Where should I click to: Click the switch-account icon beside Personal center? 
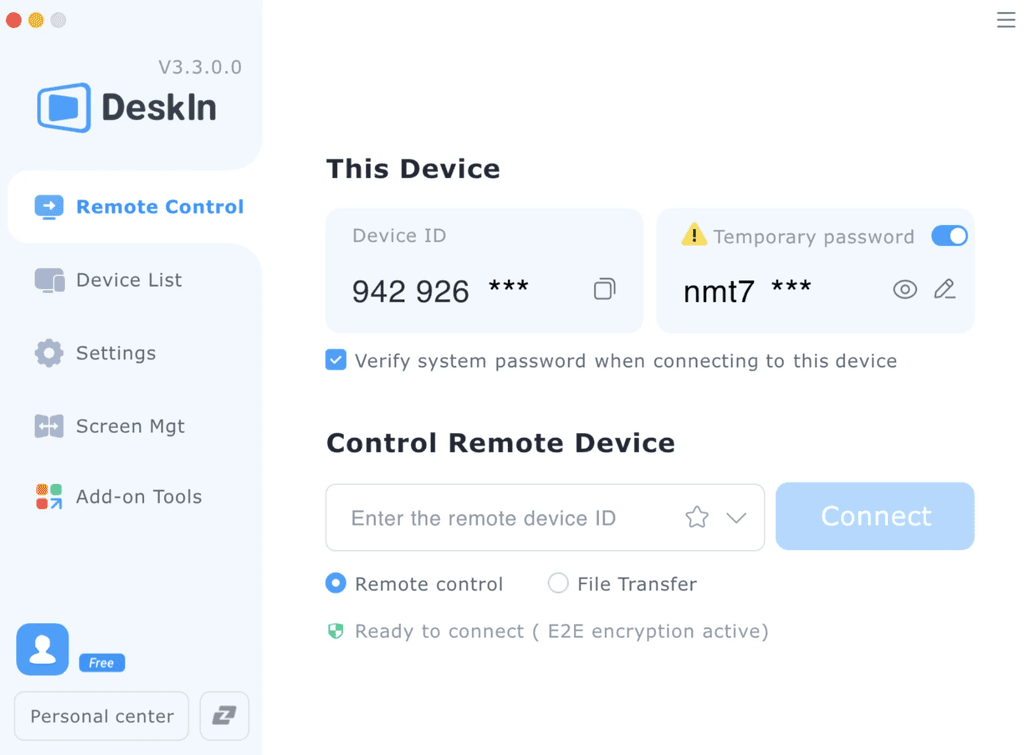tap(224, 716)
